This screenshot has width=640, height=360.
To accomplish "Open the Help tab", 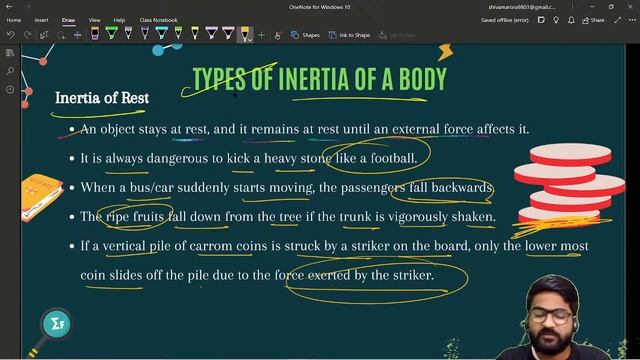I will click(119, 20).
